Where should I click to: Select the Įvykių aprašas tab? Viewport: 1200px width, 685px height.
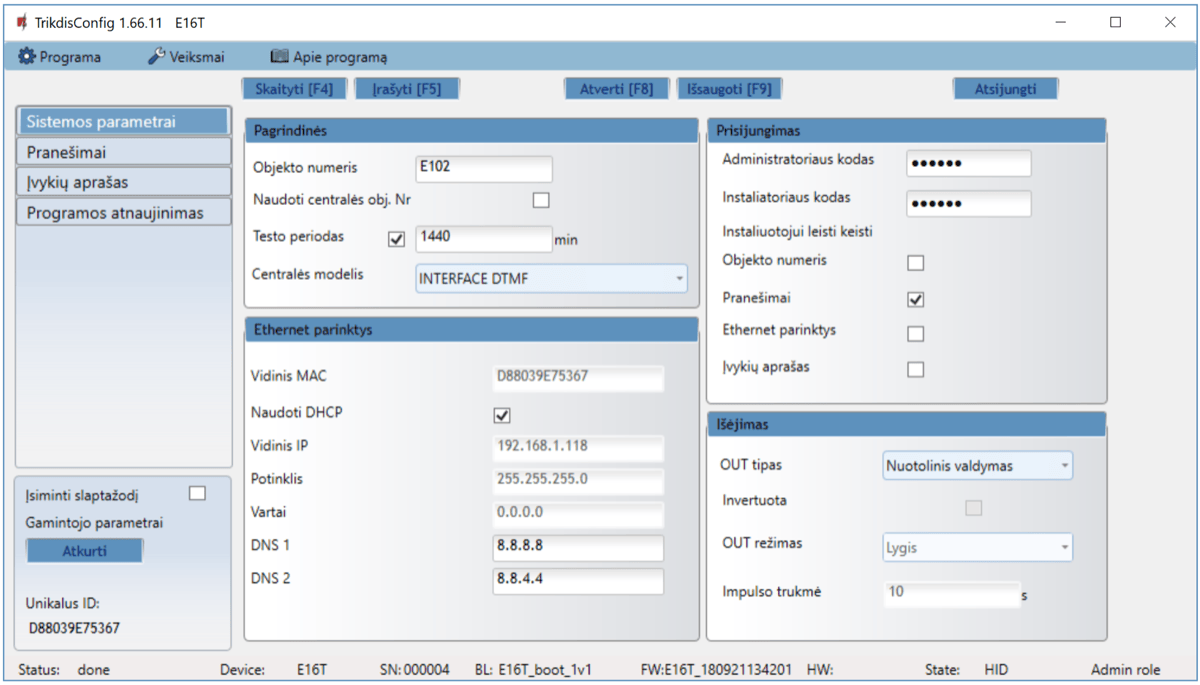(x=123, y=182)
